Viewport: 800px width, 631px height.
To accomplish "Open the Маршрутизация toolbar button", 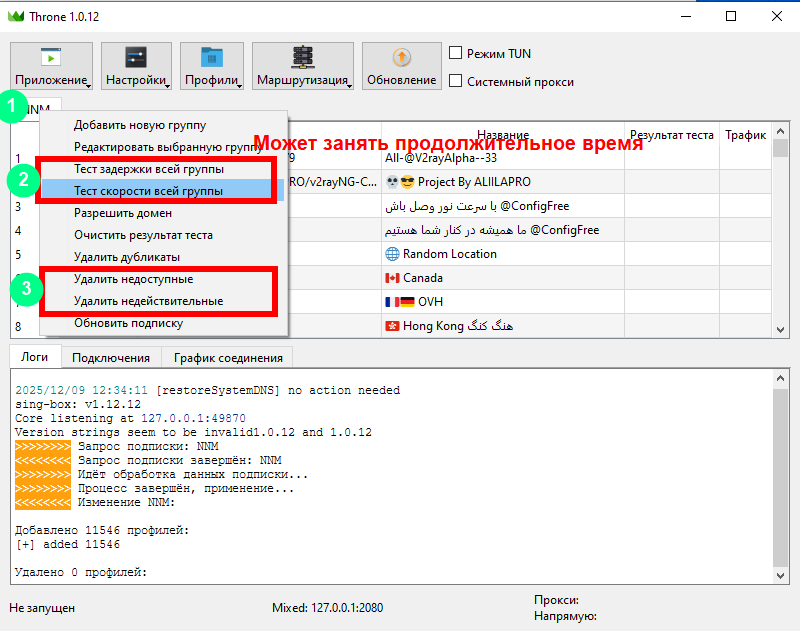I will click(x=302, y=67).
